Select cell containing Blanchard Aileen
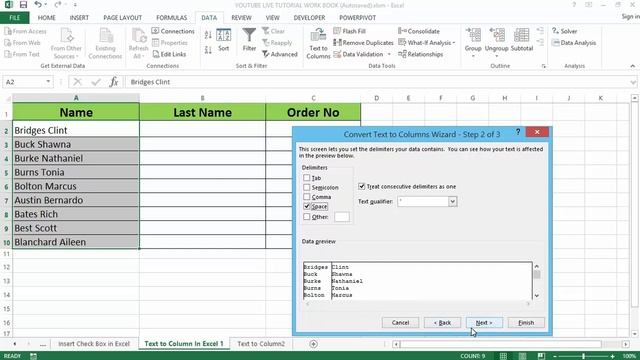The height and width of the screenshot is (360, 640). coord(76,242)
